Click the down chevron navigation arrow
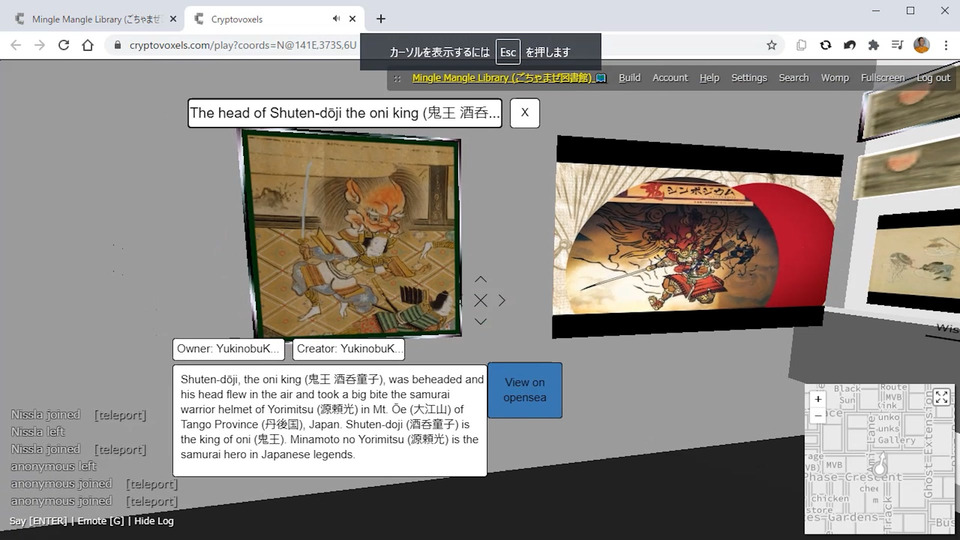Viewport: 960px width, 540px height. tap(481, 321)
